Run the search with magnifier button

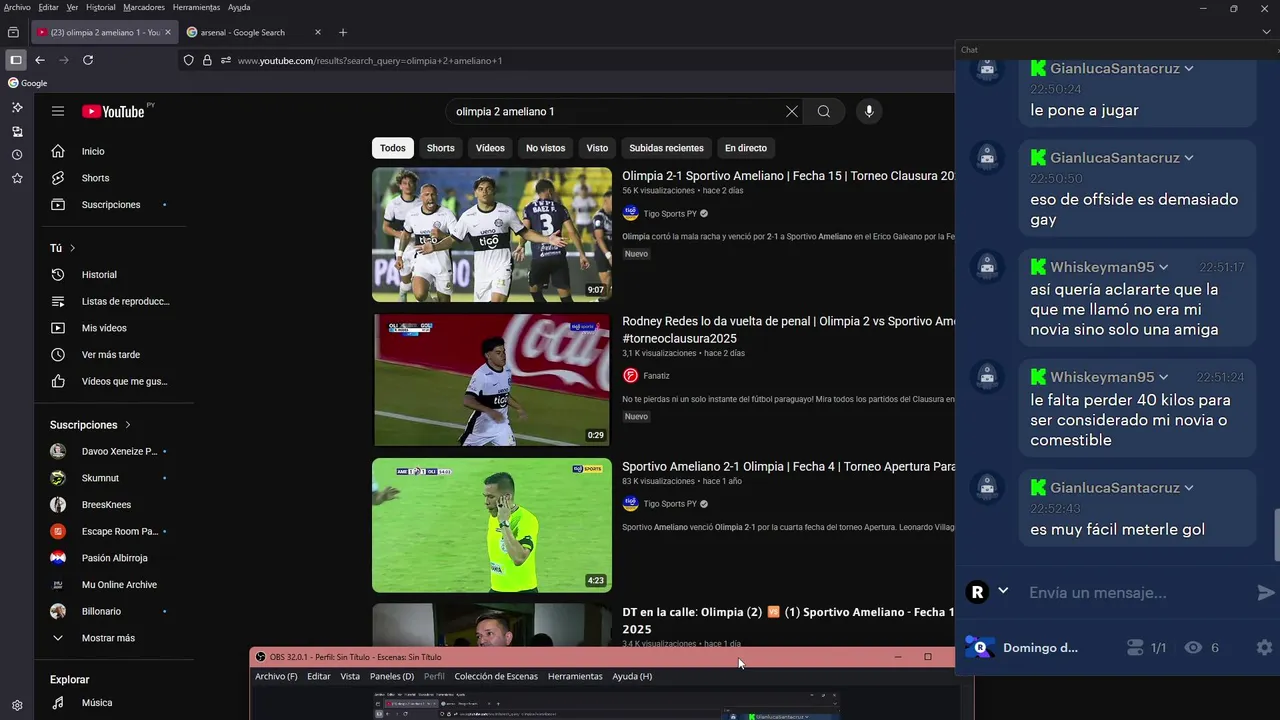(823, 111)
